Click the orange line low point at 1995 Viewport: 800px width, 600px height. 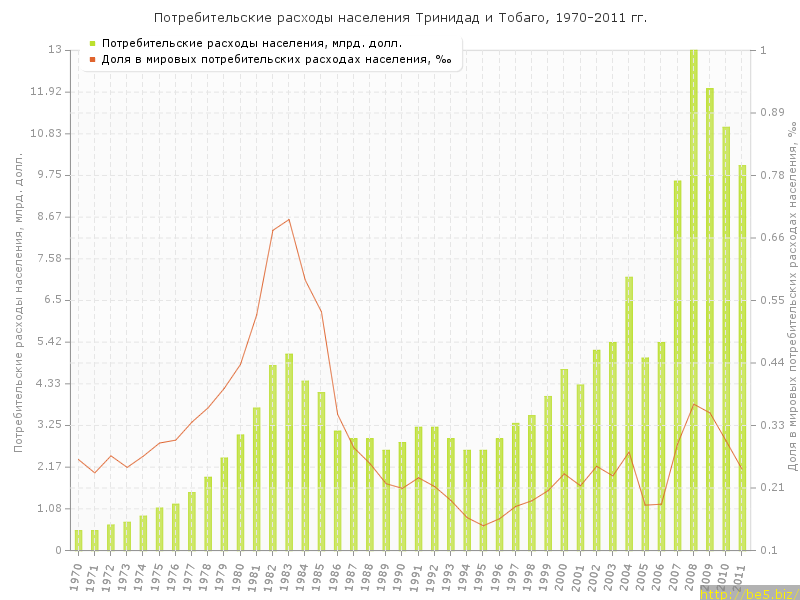click(483, 526)
